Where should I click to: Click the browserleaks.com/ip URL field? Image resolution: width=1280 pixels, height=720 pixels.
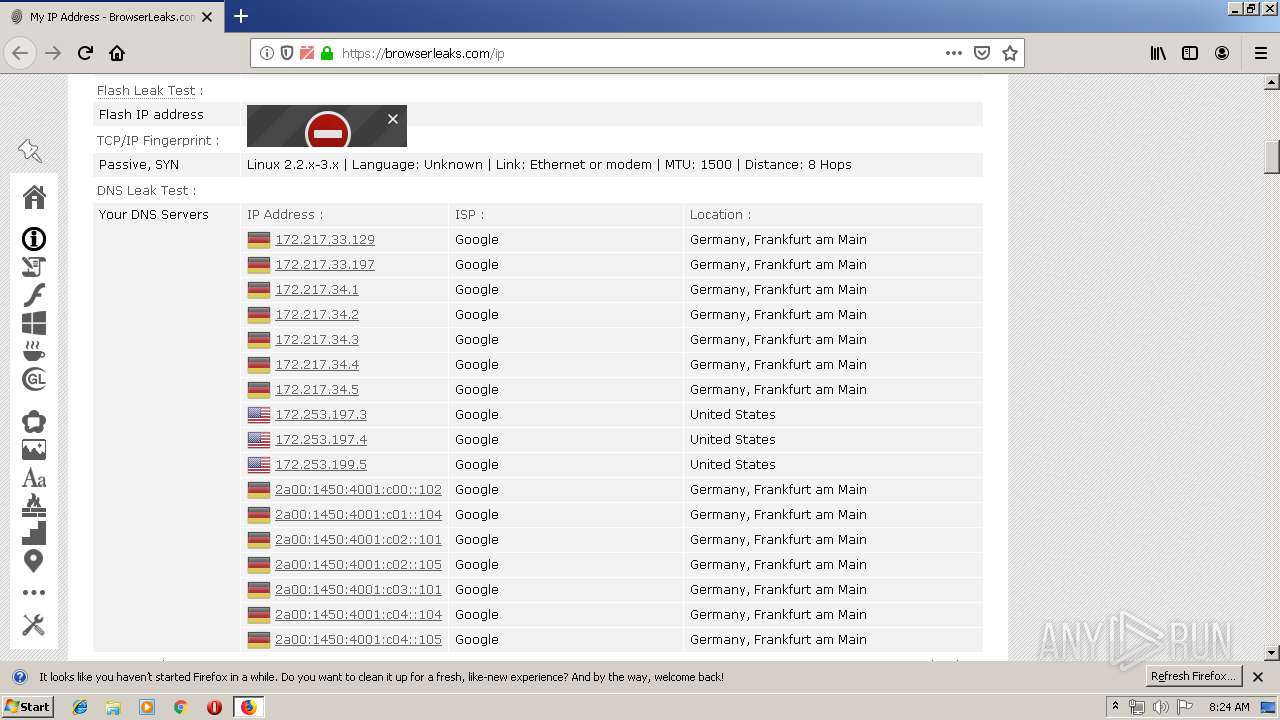pos(637,53)
